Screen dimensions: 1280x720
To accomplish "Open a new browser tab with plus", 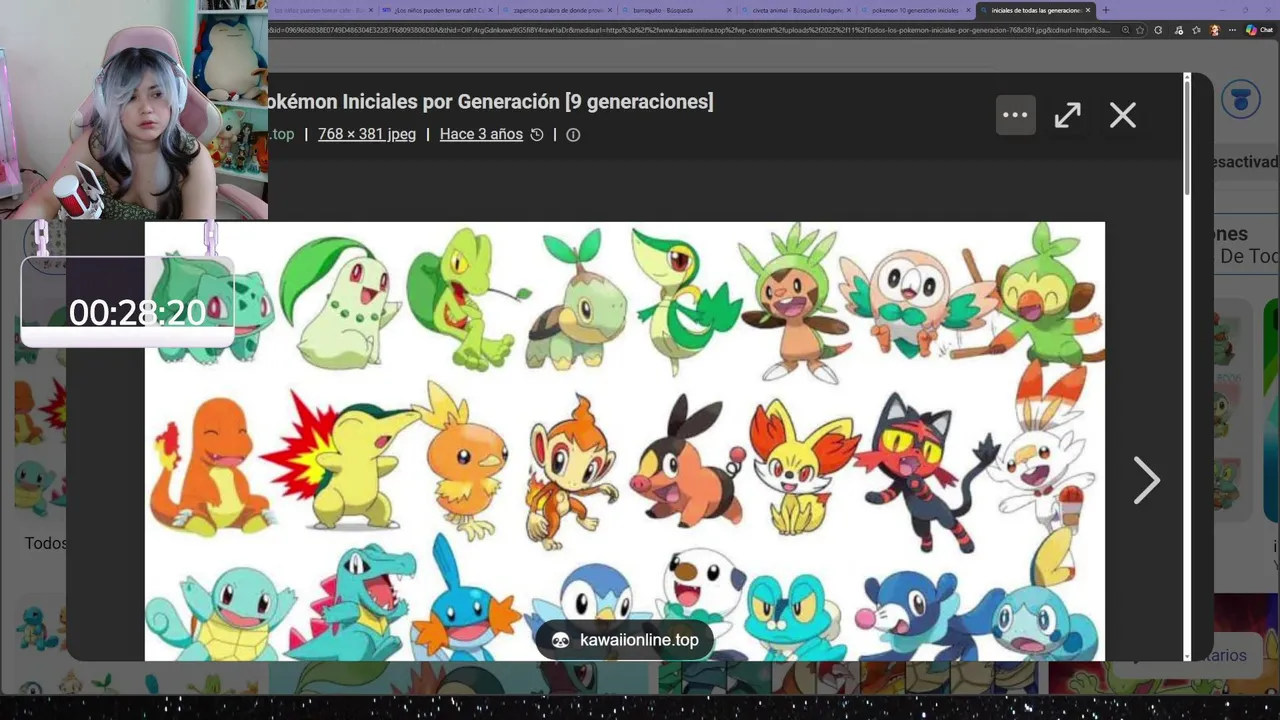I will click(x=1105, y=10).
